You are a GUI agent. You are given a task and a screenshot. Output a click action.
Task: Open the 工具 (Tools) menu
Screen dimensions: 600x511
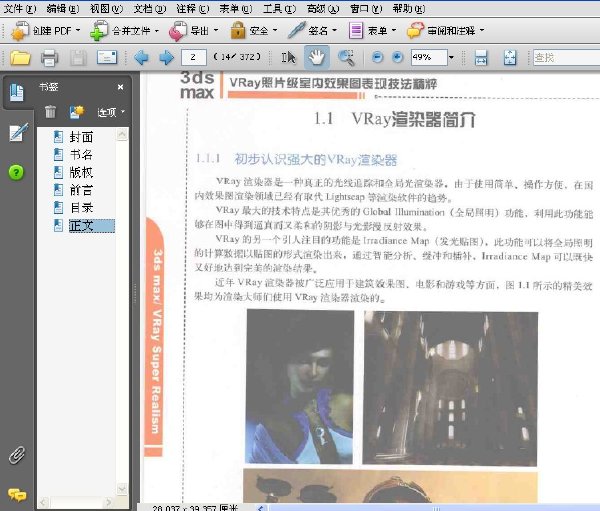click(x=279, y=8)
